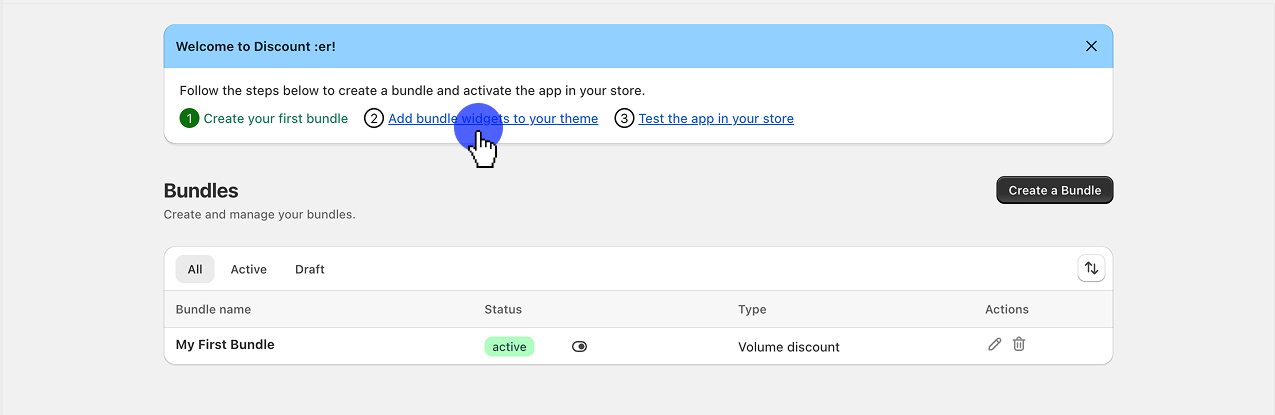Switch to the Active tab
This screenshot has height=415, width=1275.
pyautogui.click(x=248, y=269)
